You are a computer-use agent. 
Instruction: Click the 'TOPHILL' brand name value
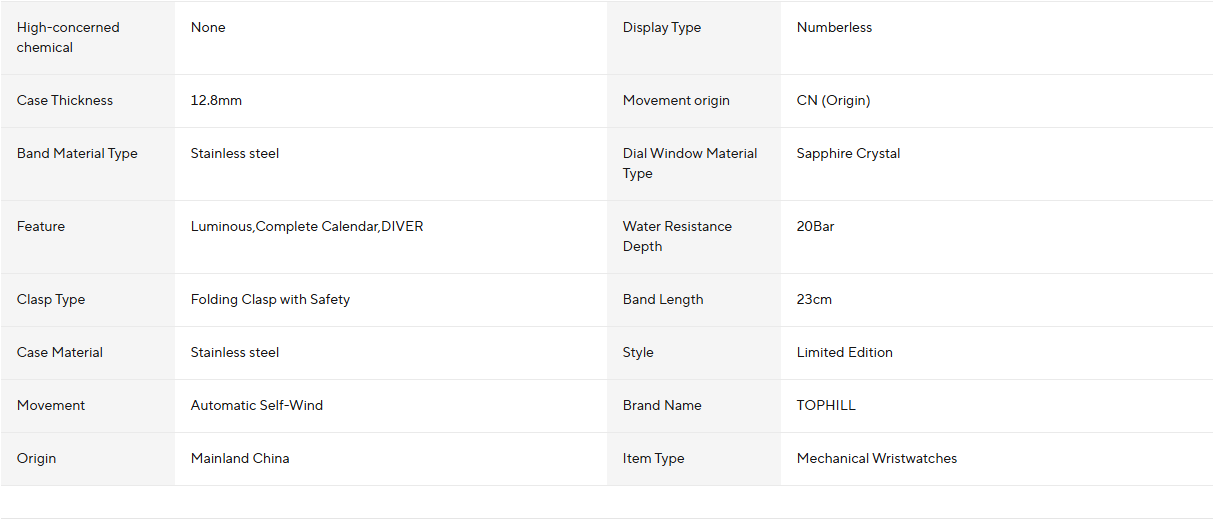click(826, 406)
